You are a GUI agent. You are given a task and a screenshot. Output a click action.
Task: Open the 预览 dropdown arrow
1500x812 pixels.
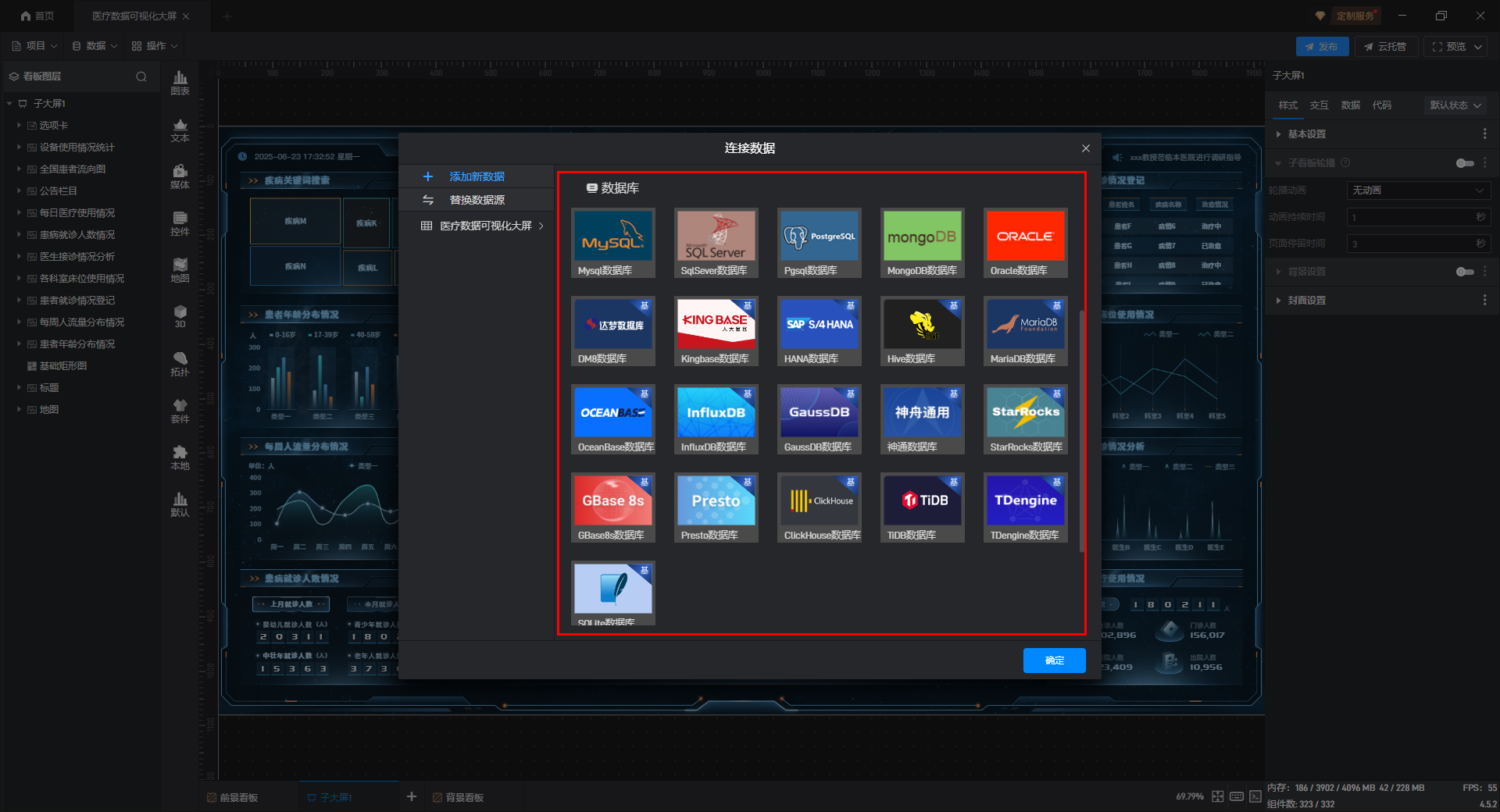tap(1478, 47)
